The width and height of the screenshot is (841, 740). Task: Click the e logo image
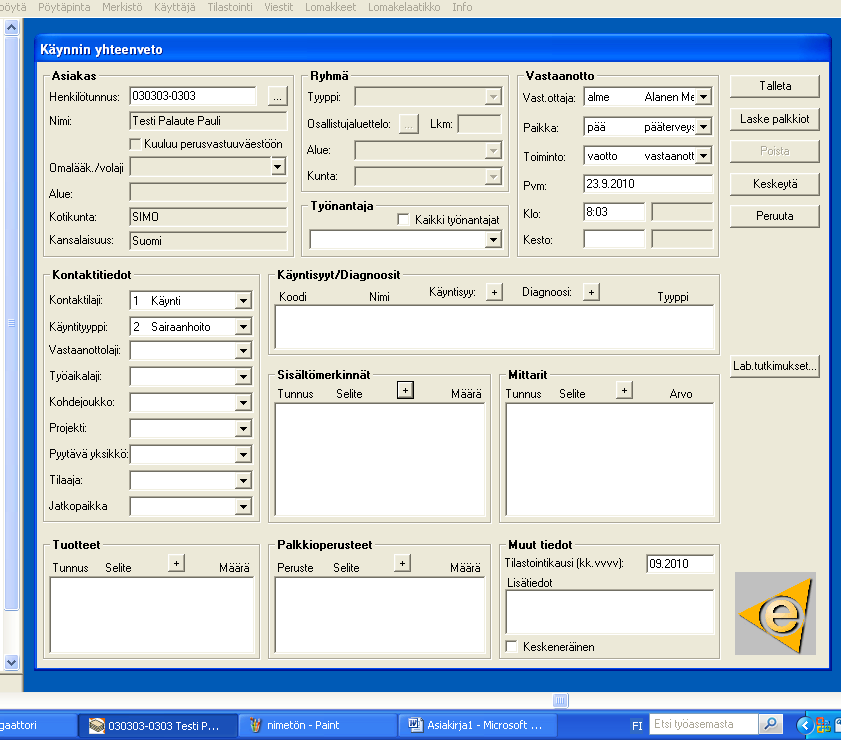point(775,613)
